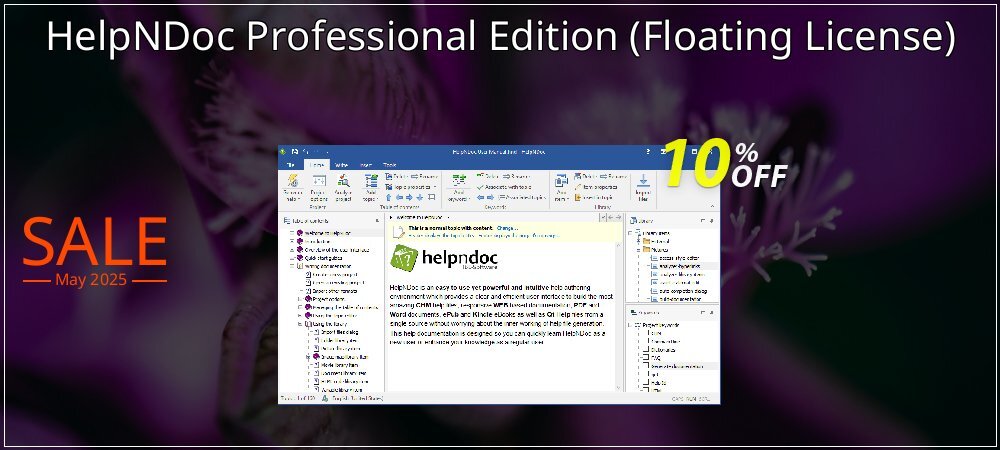This screenshot has height=450, width=1000.
Task: Select the Home ribbon tab
Action: [x=317, y=165]
